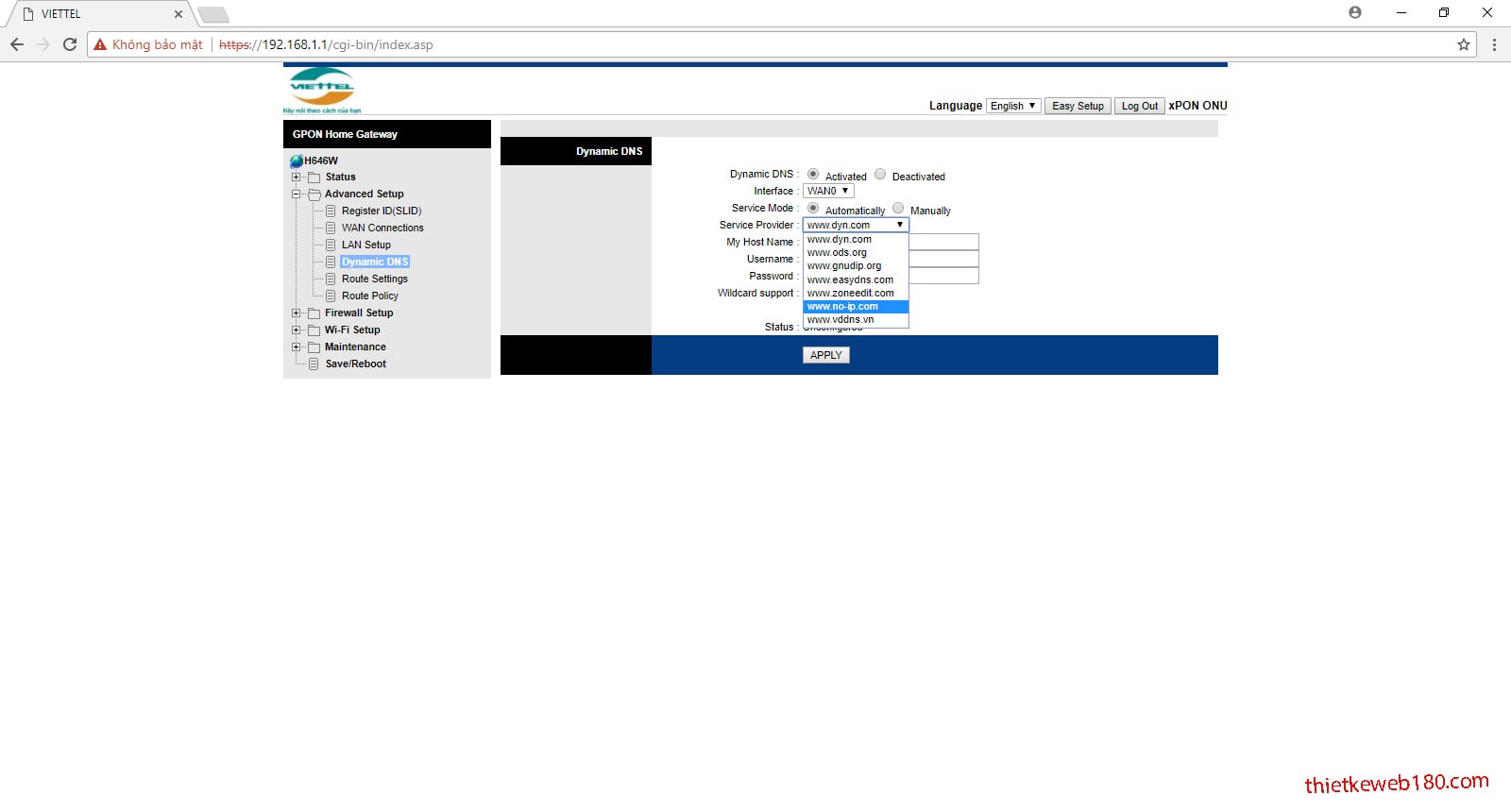This screenshot has width=1511, height=812.
Task: Click the not-secure warning triangle icon
Action: pos(100,44)
